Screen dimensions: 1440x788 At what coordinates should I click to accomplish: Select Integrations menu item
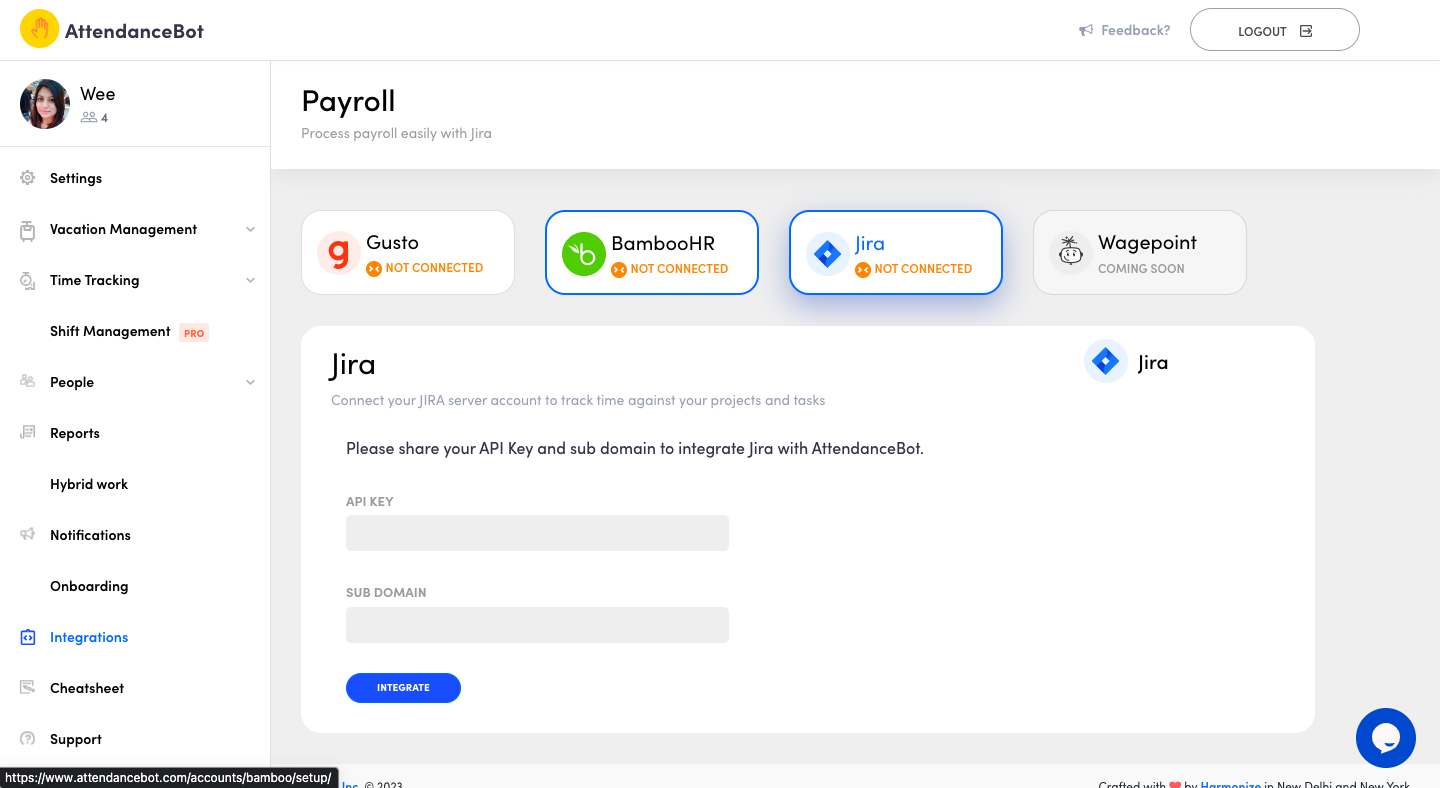(x=89, y=637)
